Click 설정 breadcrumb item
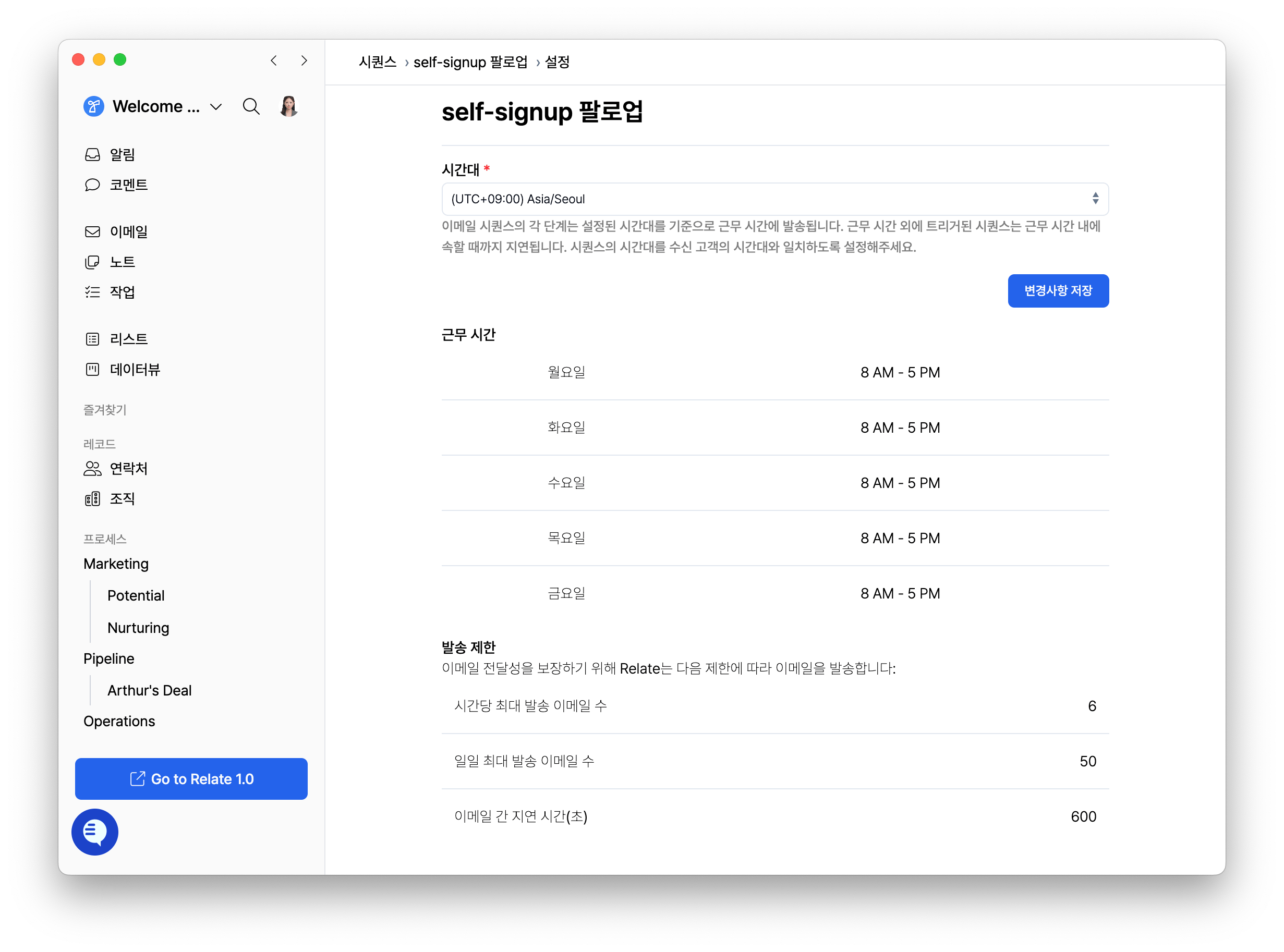The height and width of the screenshot is (952, 1284). [x=558, y=62]
